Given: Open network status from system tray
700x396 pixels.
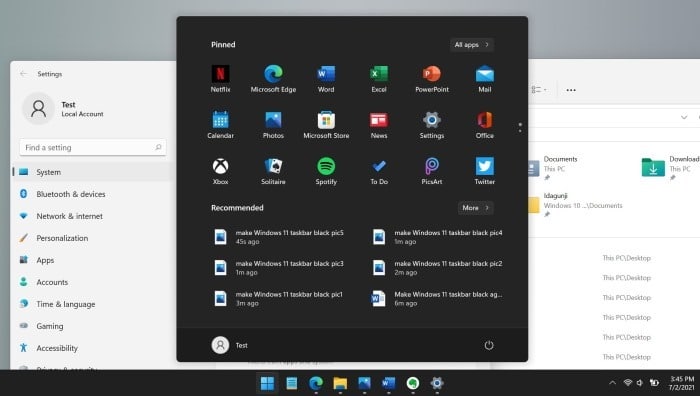Looking at the screenshot, I should click(628, 383).
